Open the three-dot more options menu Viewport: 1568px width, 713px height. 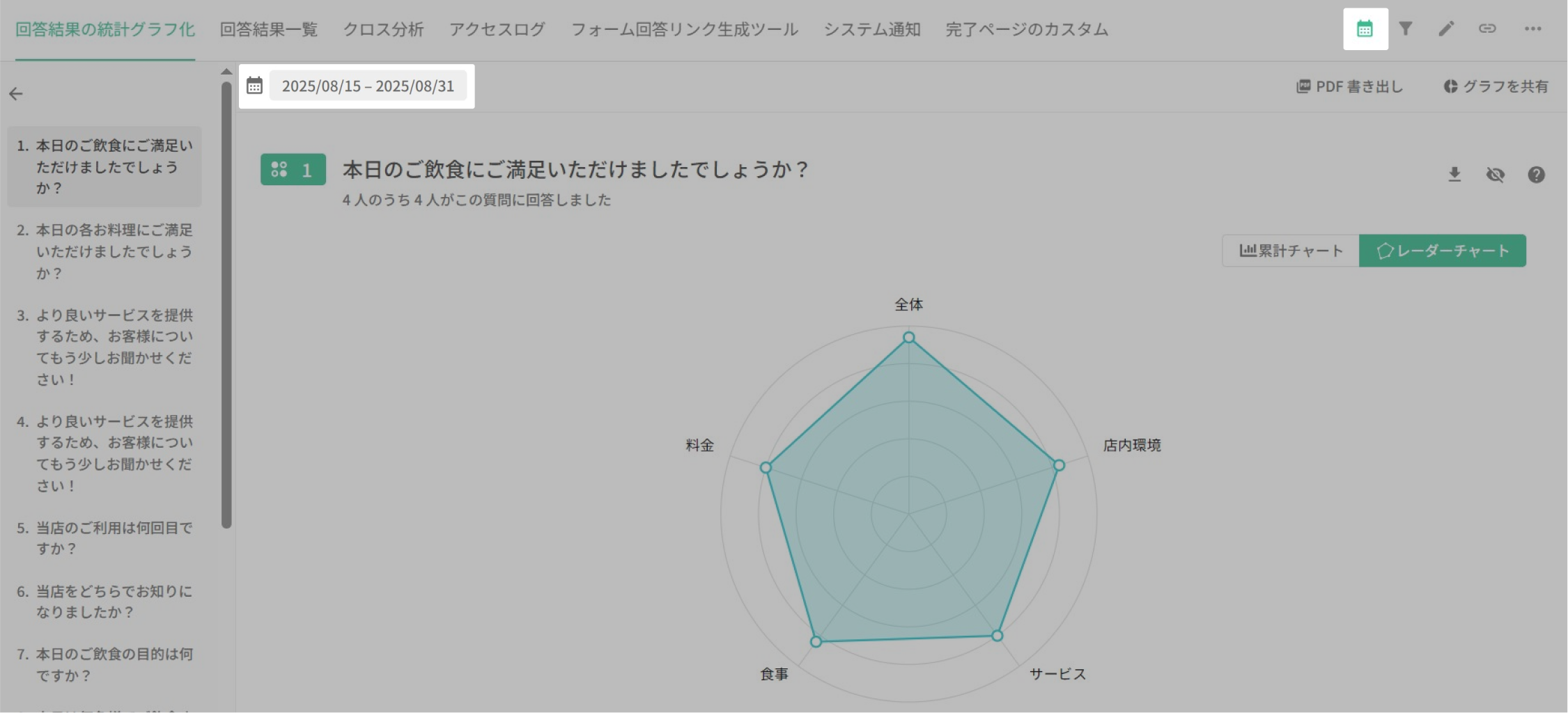pos(1532,29)
